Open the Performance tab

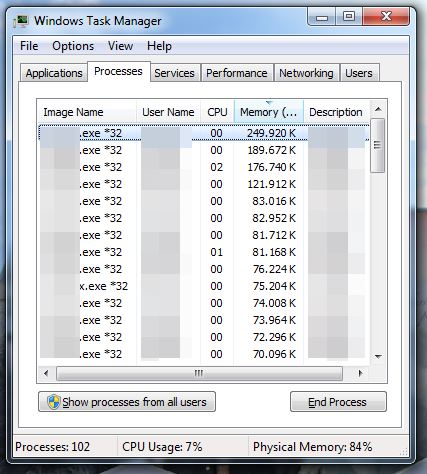pos(237,73)
